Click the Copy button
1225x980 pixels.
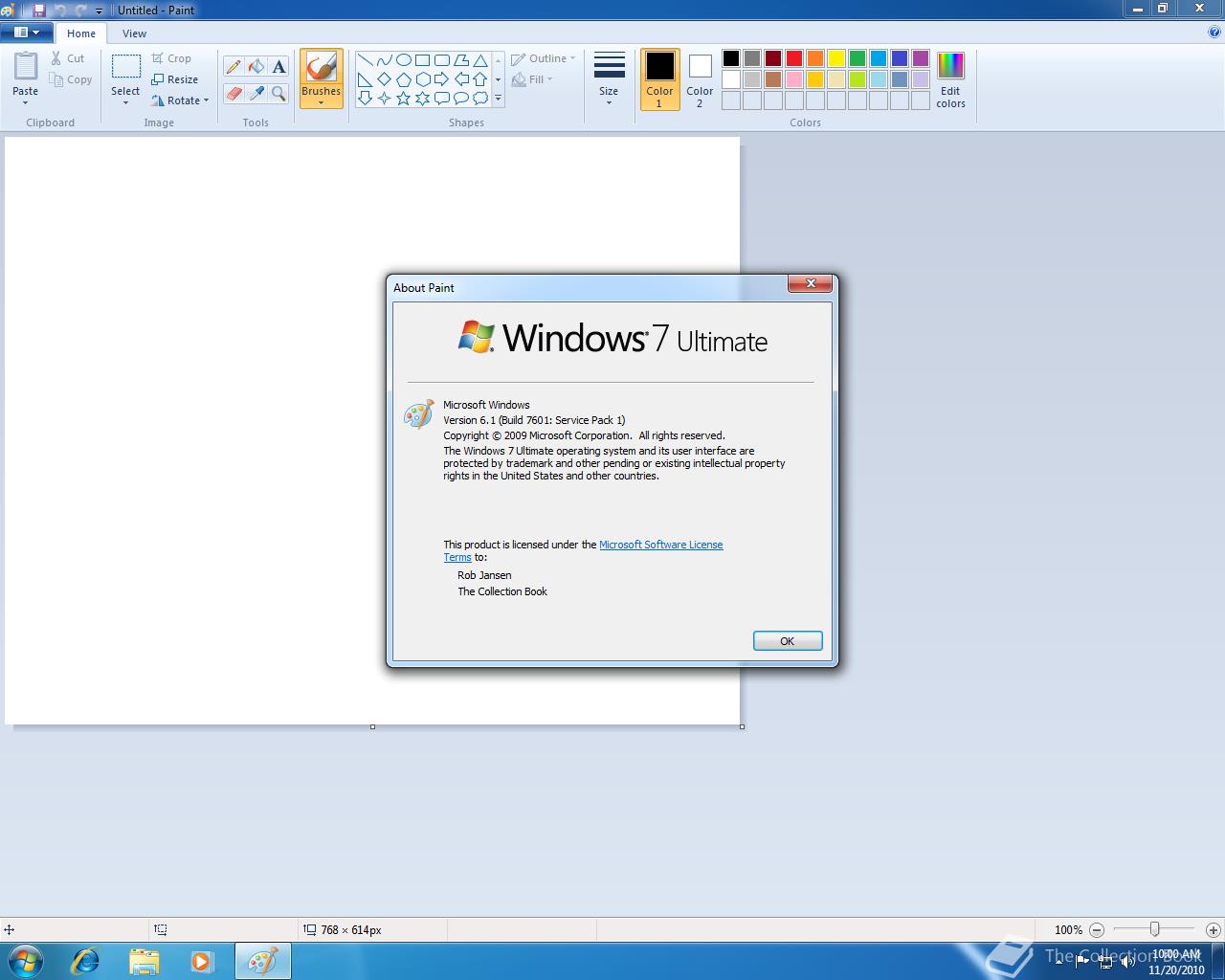(x=71, y=79)
